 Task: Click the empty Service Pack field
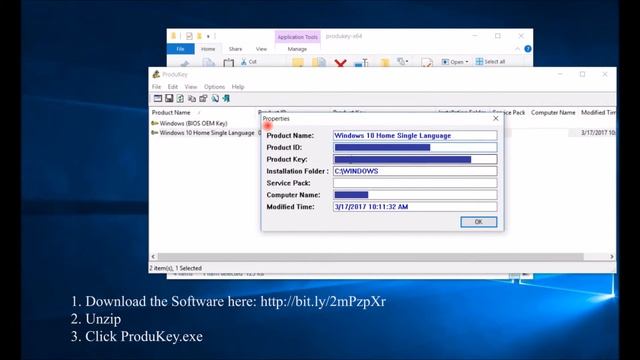pyautogui.click(x=415, y=183)
